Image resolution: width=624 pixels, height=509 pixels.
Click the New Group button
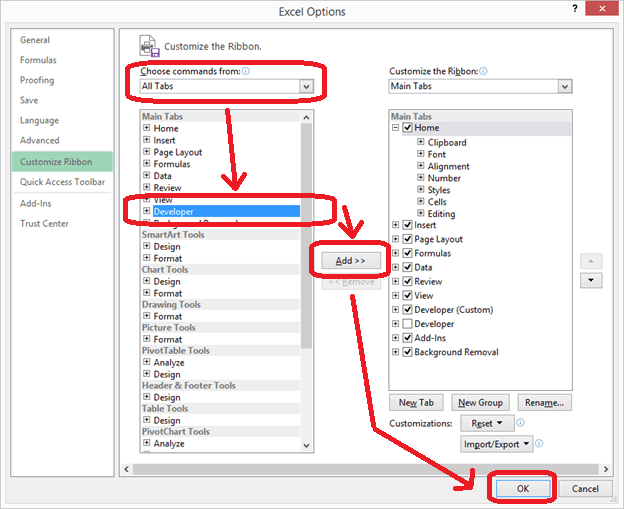coord(480,402)
